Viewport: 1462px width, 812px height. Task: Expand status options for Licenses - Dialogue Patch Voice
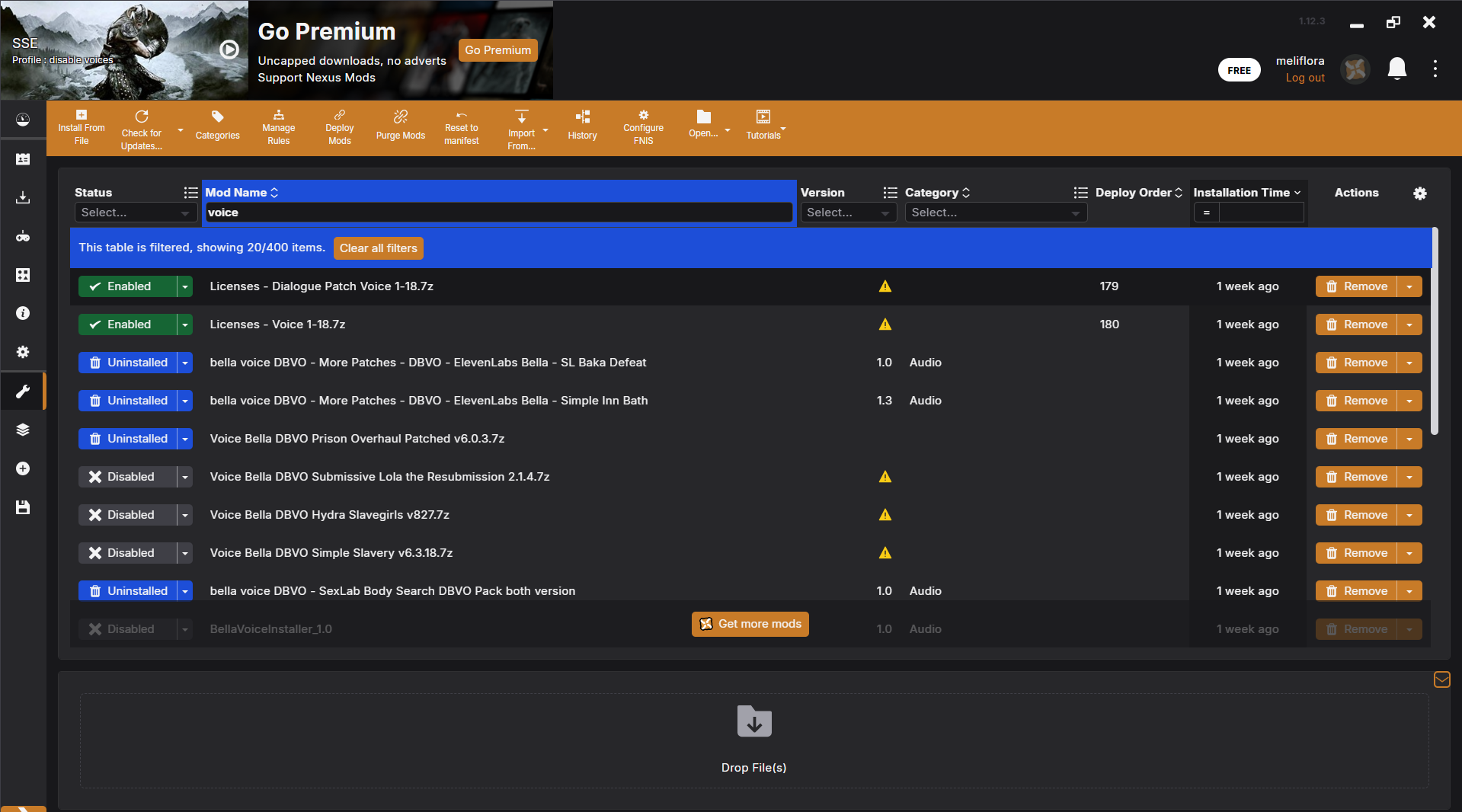coord(185,286)
